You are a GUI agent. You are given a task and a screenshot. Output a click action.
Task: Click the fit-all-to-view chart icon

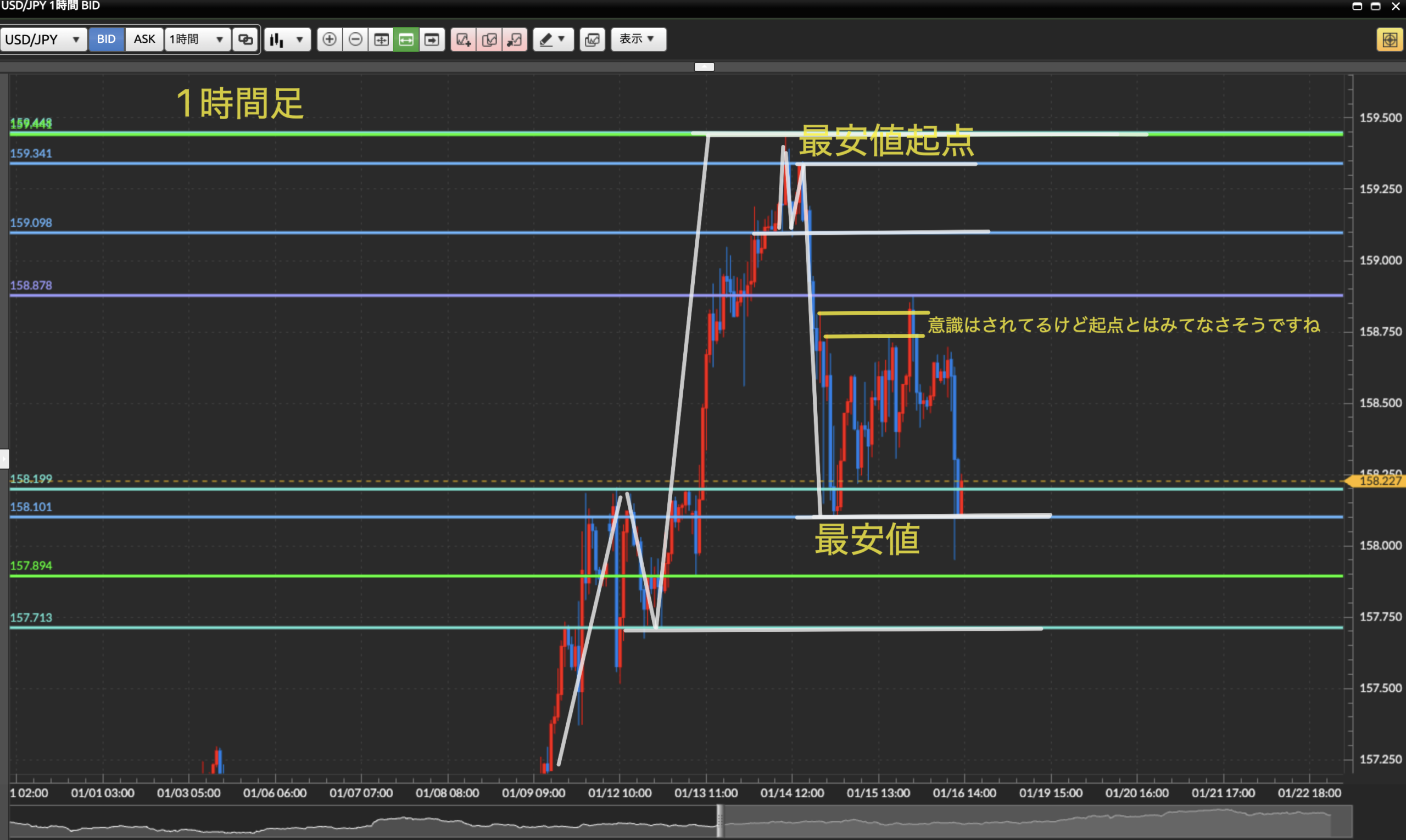[381, 40]
